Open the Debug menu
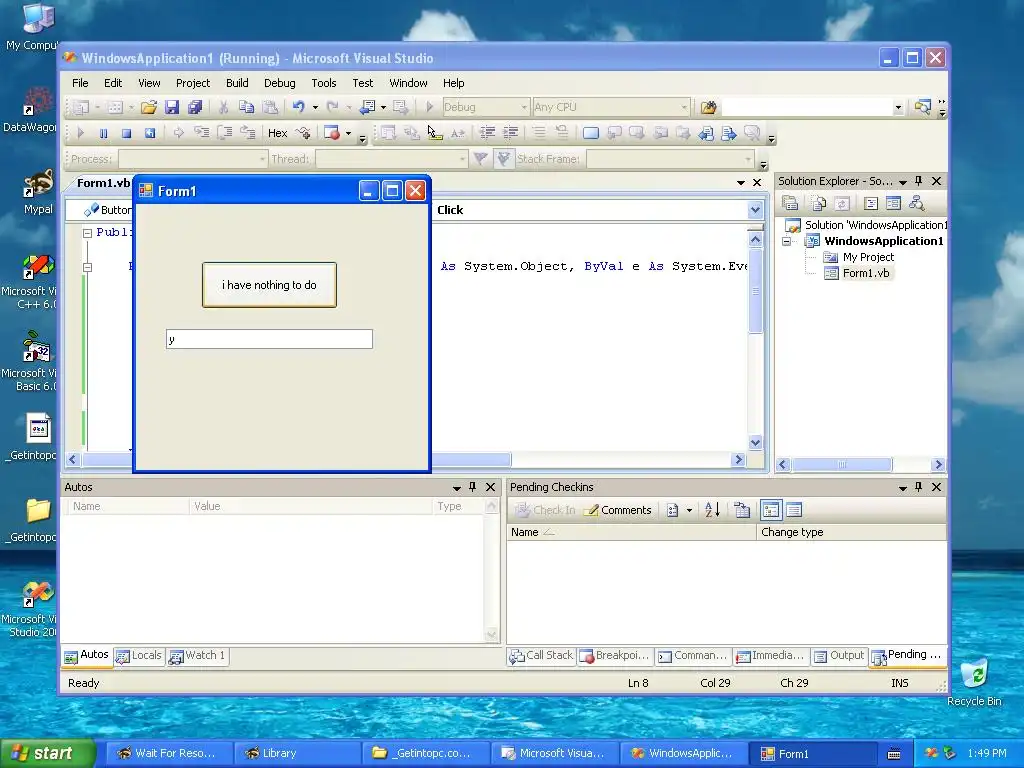 click(x=280, y=83)
